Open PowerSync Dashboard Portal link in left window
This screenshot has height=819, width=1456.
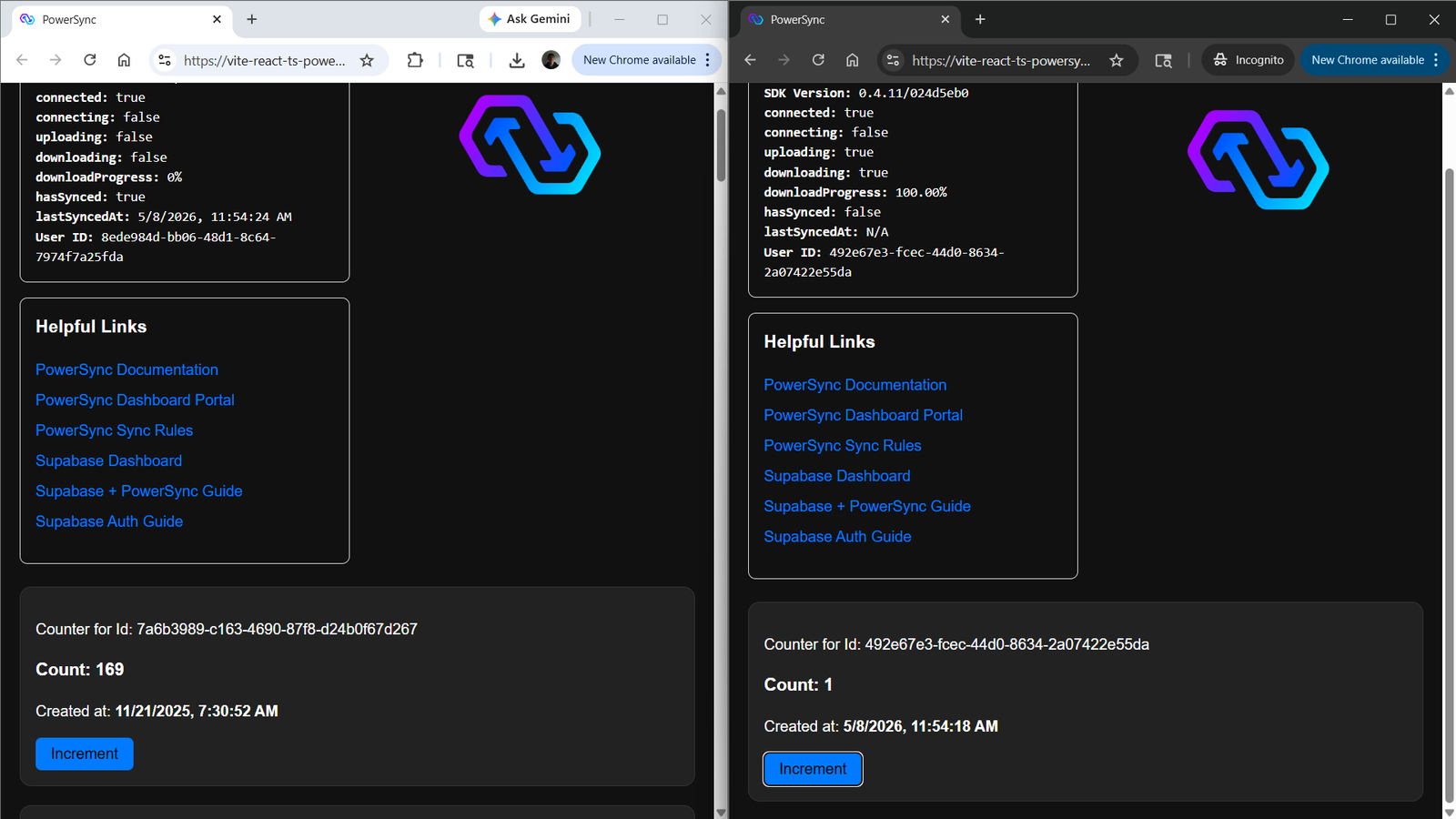[x=135, y=399]
